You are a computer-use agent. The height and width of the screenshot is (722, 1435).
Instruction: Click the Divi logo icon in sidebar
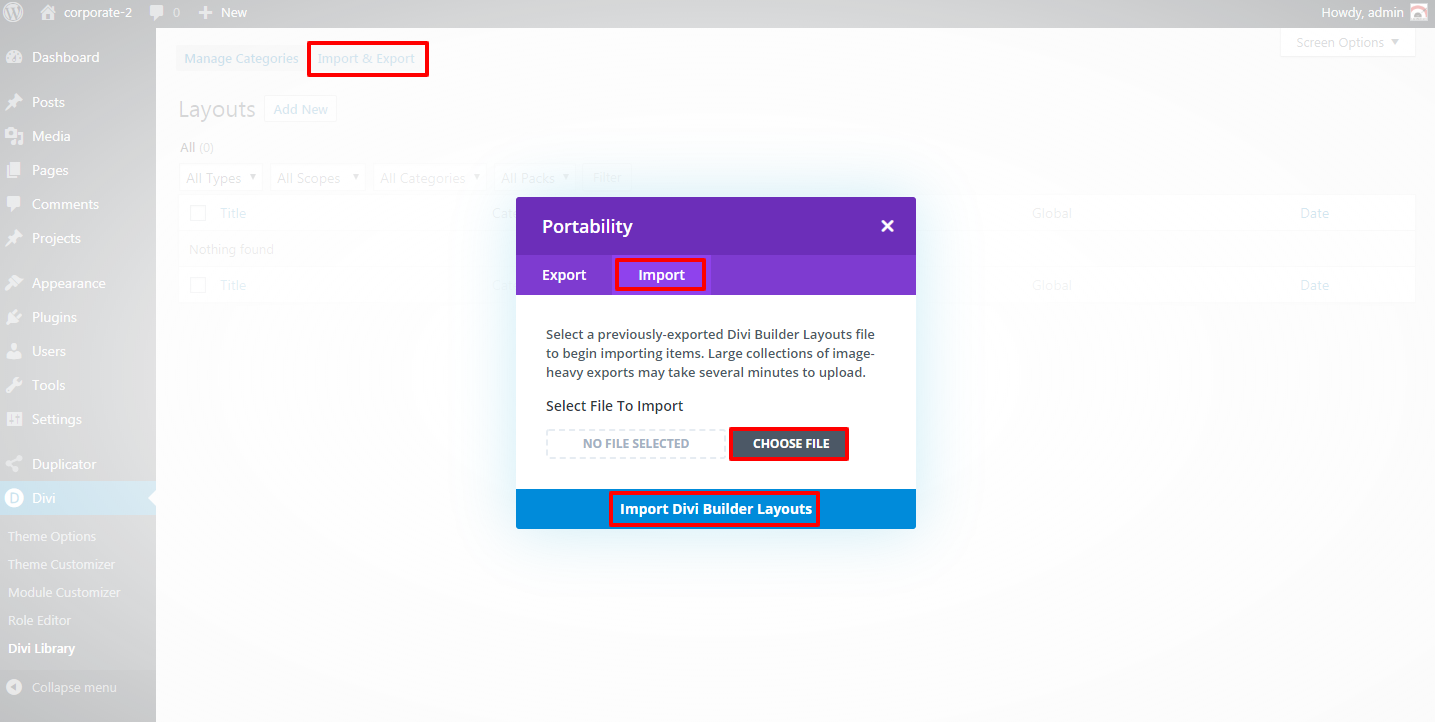tap(14, 498)
